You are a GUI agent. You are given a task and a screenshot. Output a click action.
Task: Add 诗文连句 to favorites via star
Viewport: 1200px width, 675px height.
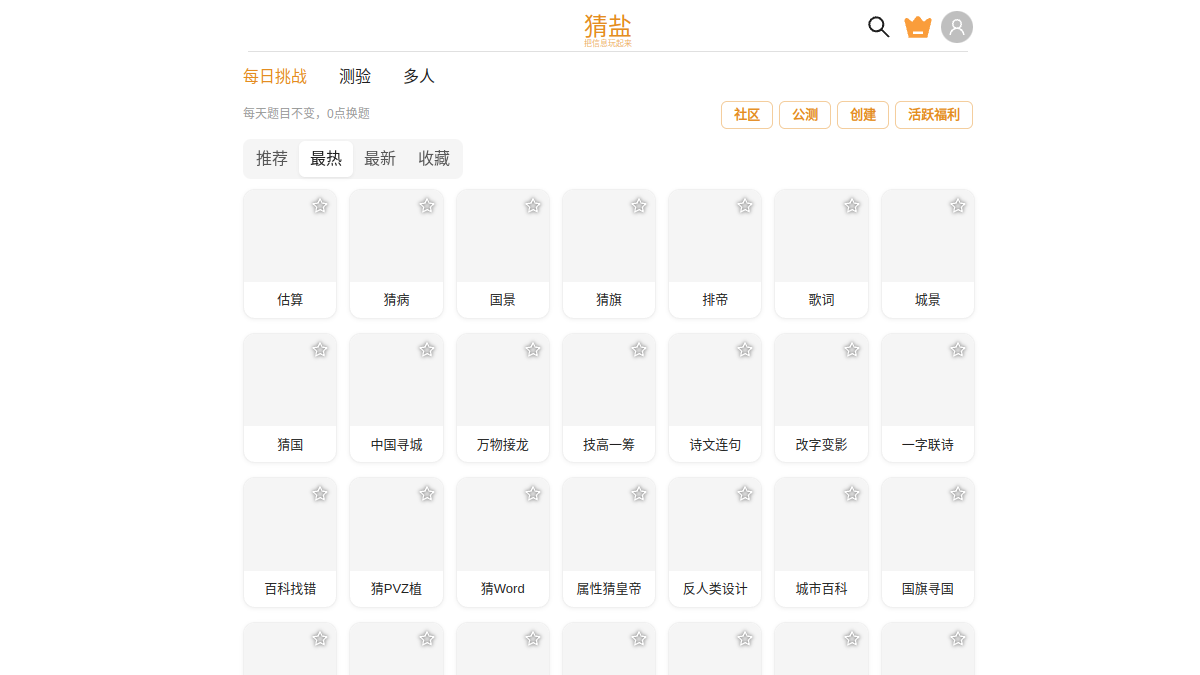coord(745,350)
